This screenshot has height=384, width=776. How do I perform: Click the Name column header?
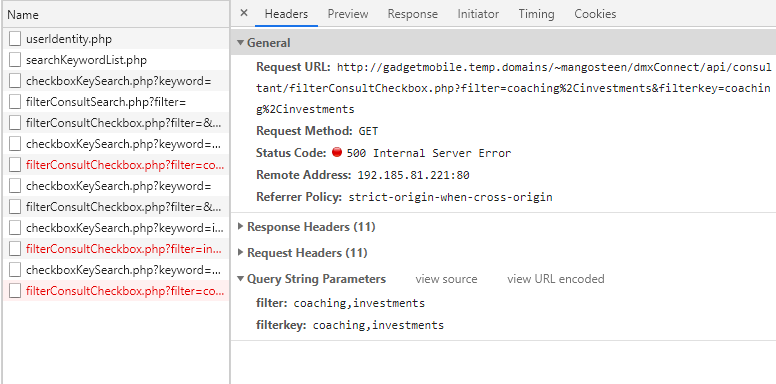tap(116, 15)
